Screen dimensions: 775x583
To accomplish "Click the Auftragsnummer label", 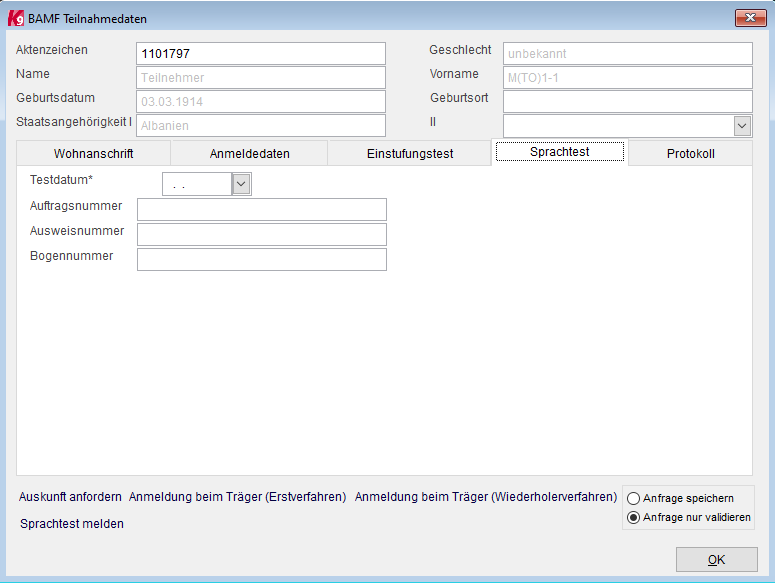I will [76, 206].
